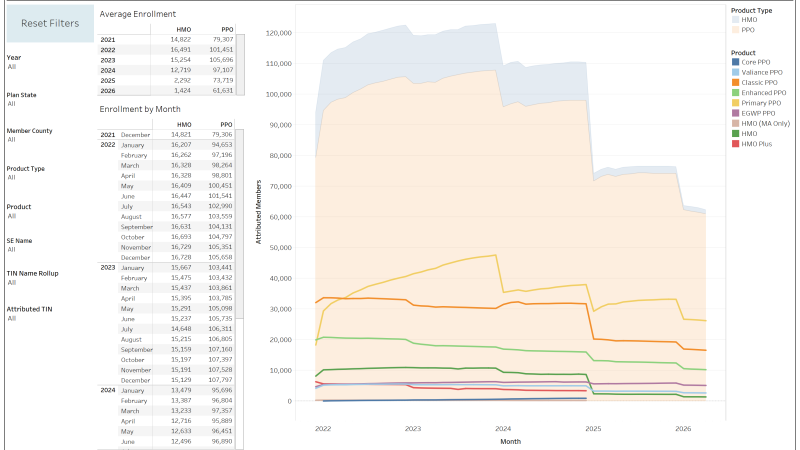Highlight HMO Plus in the Product legend

[735, 144]
